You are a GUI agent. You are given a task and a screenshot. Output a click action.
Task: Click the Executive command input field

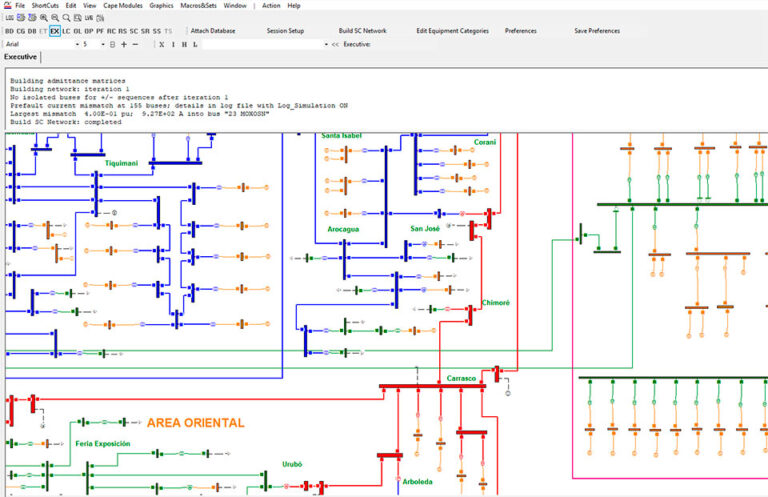(x=263, y=44)
